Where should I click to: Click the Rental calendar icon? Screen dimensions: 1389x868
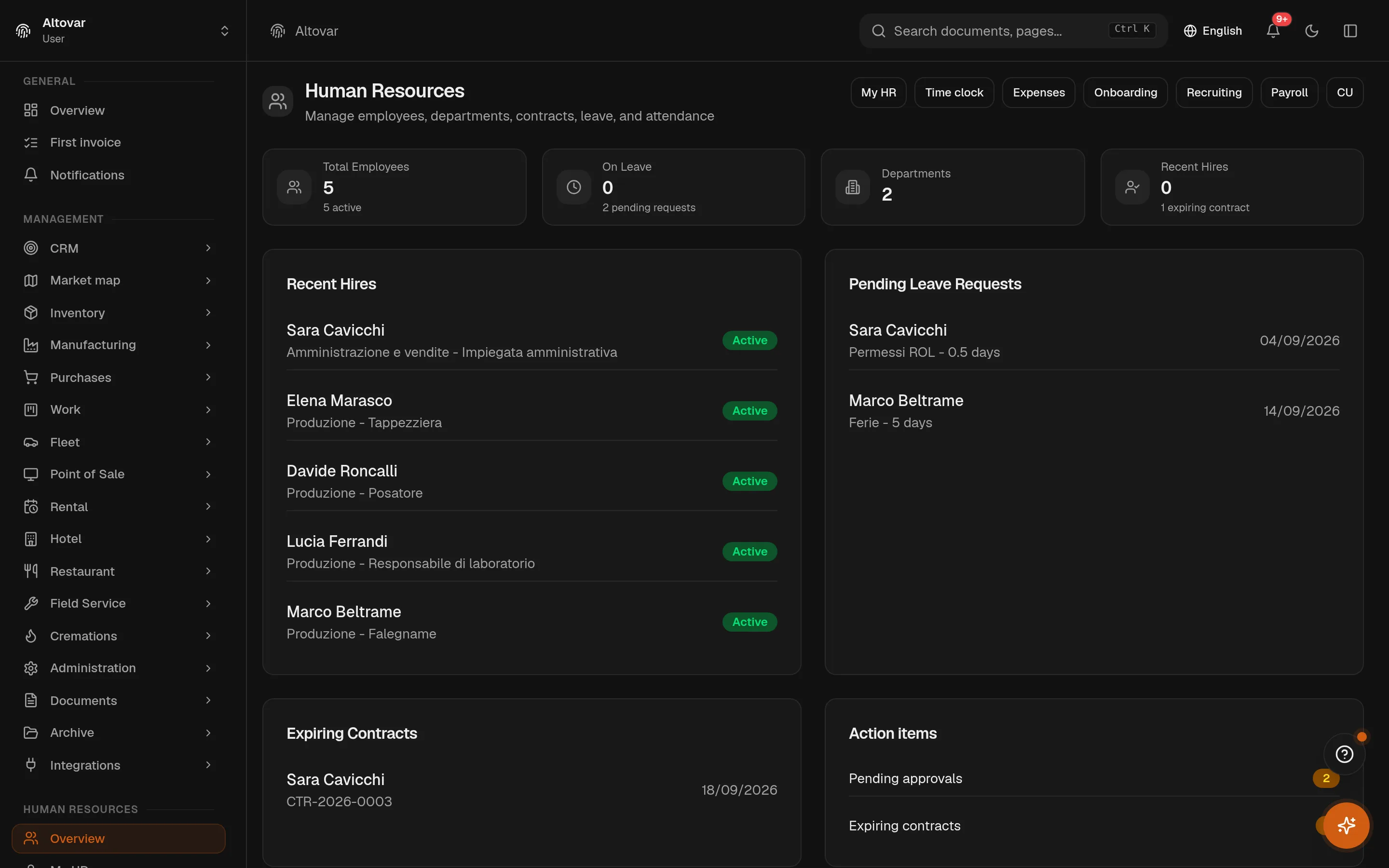(x=31, y=506)
